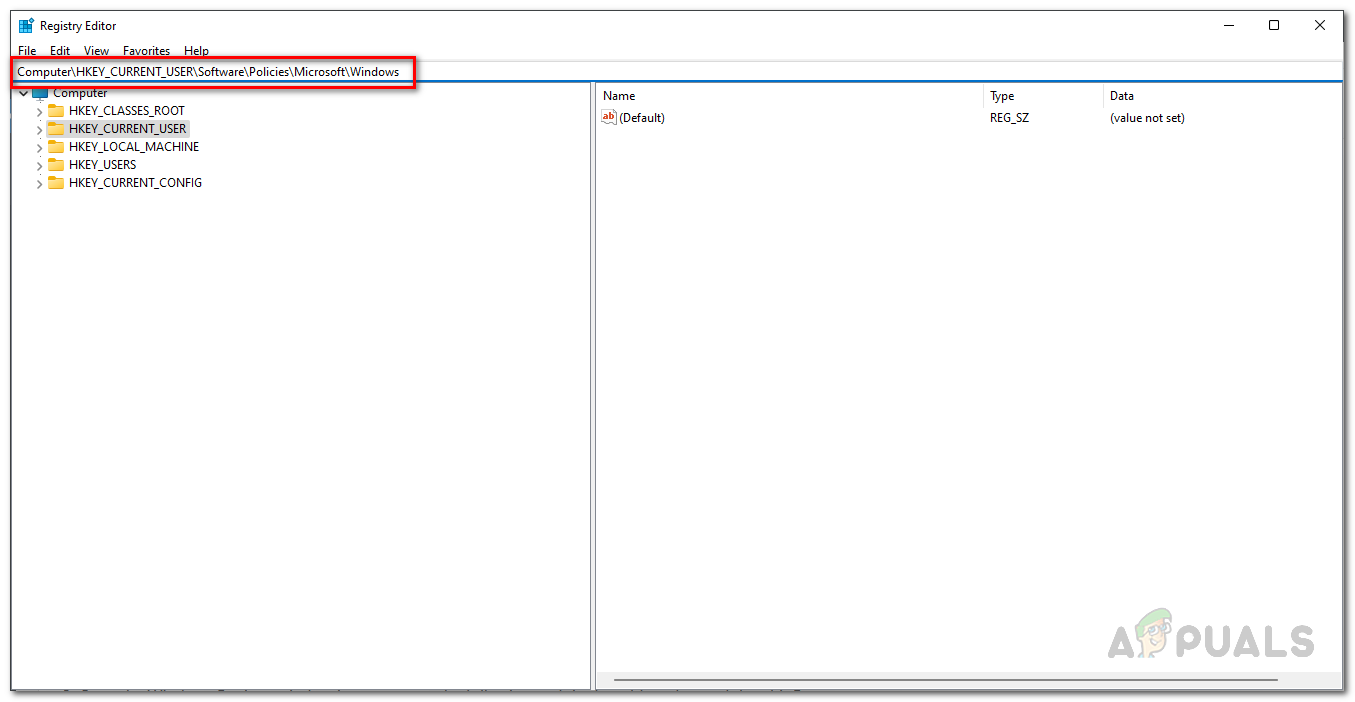1355x702 pixels.
Task: Click the Computer monitor icon
Action: 40,93
